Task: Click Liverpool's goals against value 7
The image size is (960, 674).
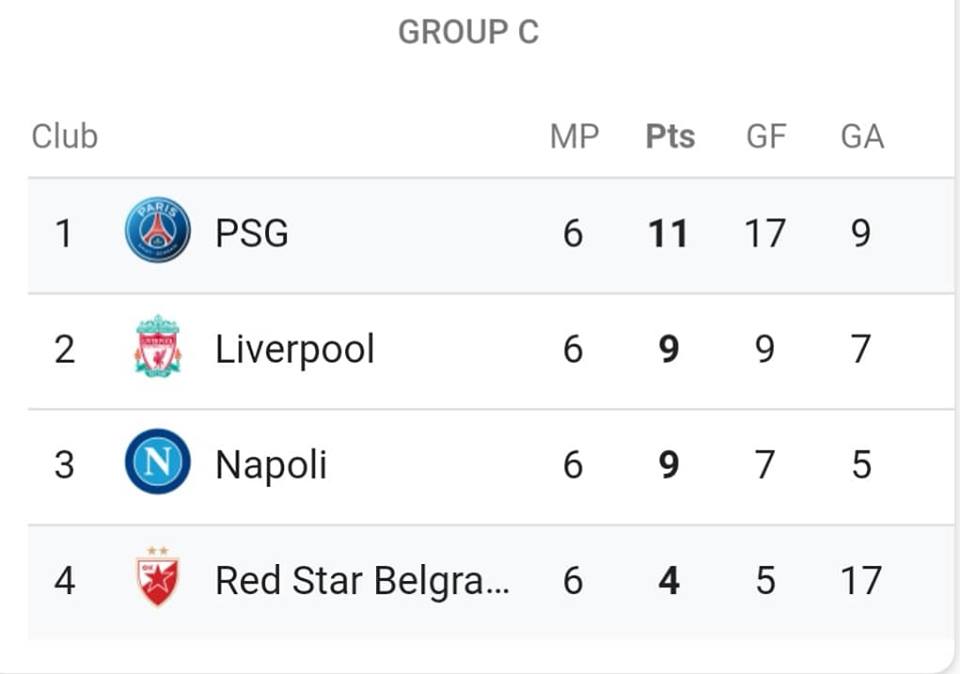Action: click(861, 350)
